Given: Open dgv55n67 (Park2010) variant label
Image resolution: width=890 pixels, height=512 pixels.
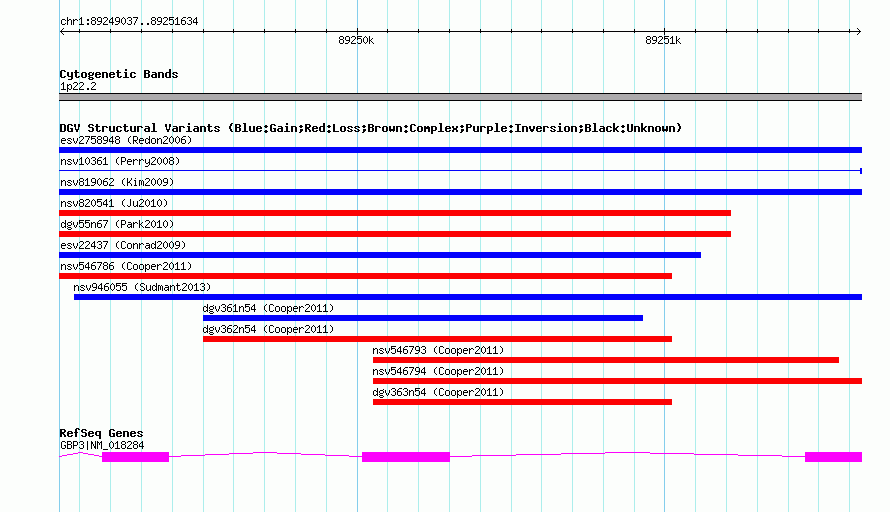Looking at the screenshot, I should tap(117, 224).
